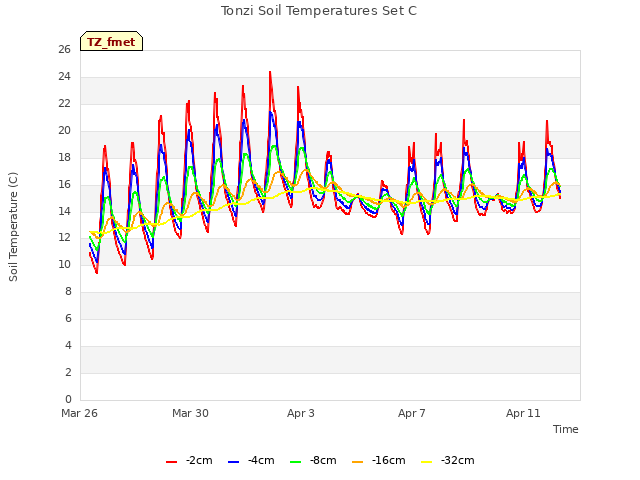Select the -4cm legend label
This screenshot has height=480, width=640.
click(x=261, y=460)
